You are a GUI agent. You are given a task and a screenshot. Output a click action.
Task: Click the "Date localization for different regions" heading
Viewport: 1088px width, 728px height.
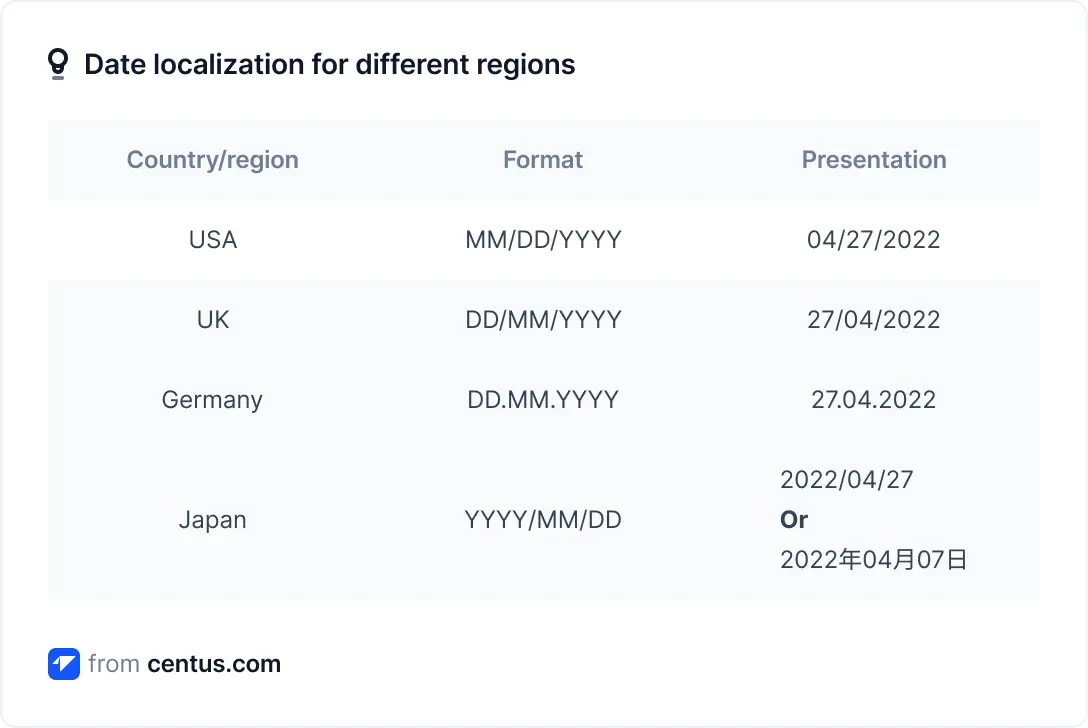329,65
